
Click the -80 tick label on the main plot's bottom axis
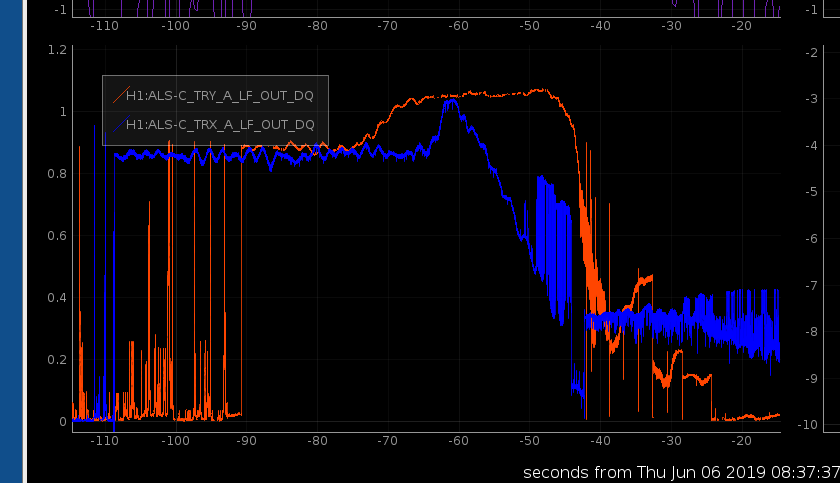tap(317, 441)
